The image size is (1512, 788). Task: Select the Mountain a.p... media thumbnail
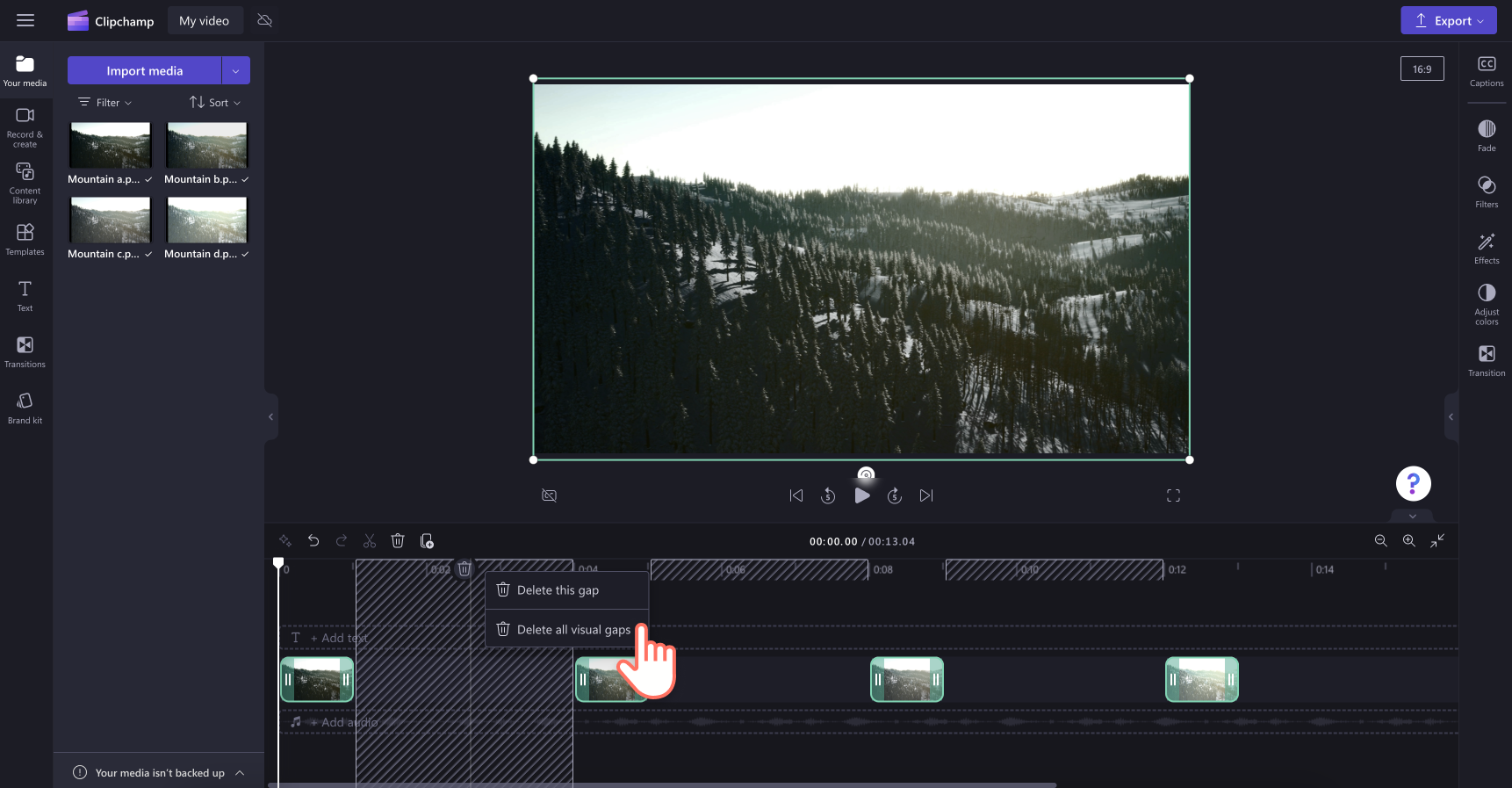tap(111, 145)
